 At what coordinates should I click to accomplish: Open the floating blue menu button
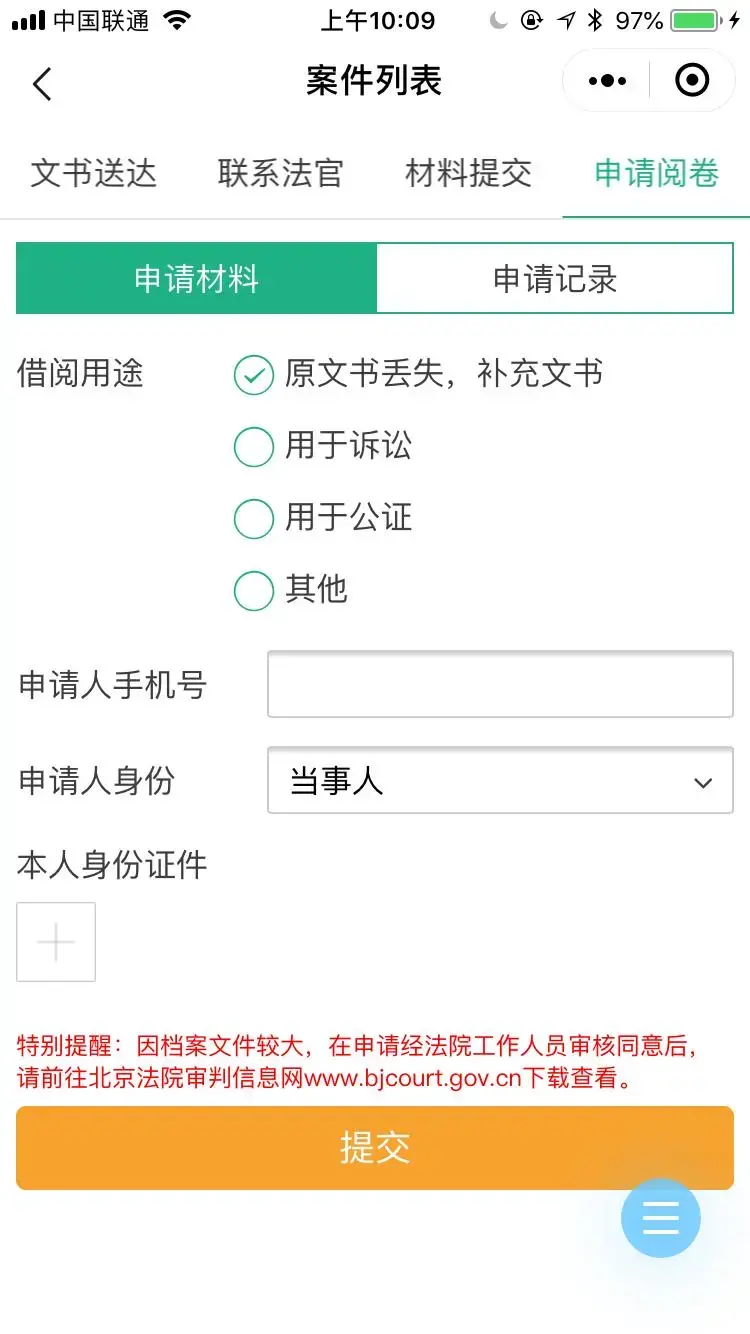(x=660, y=1217)
